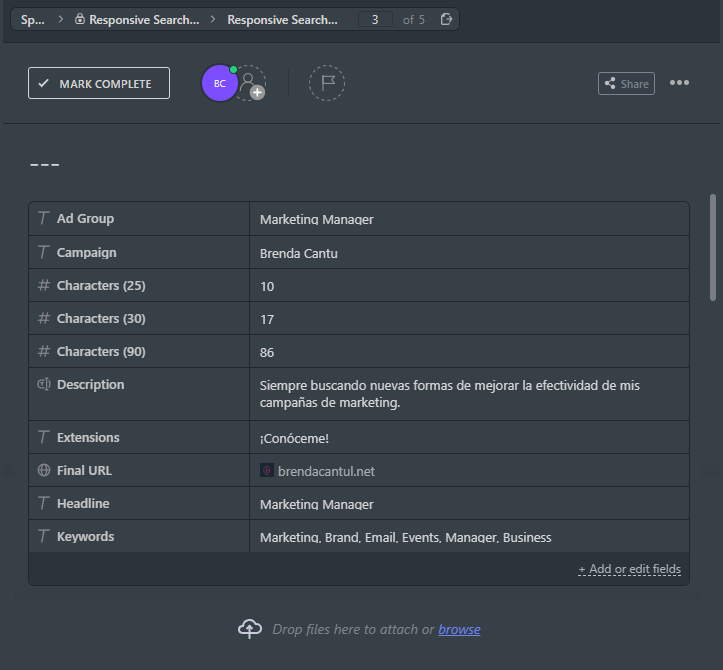Open the second Responsive Search list breadcrumb
This screenshot has height=670, width=723.
tap(282, 19)
